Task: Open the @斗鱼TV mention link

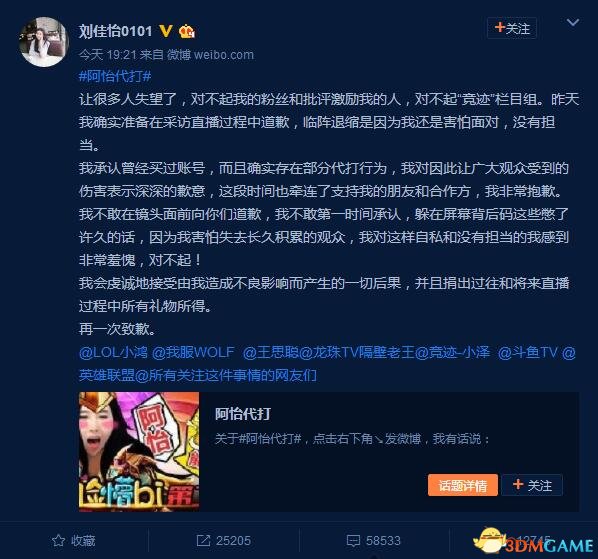Action: coord(528,352)
